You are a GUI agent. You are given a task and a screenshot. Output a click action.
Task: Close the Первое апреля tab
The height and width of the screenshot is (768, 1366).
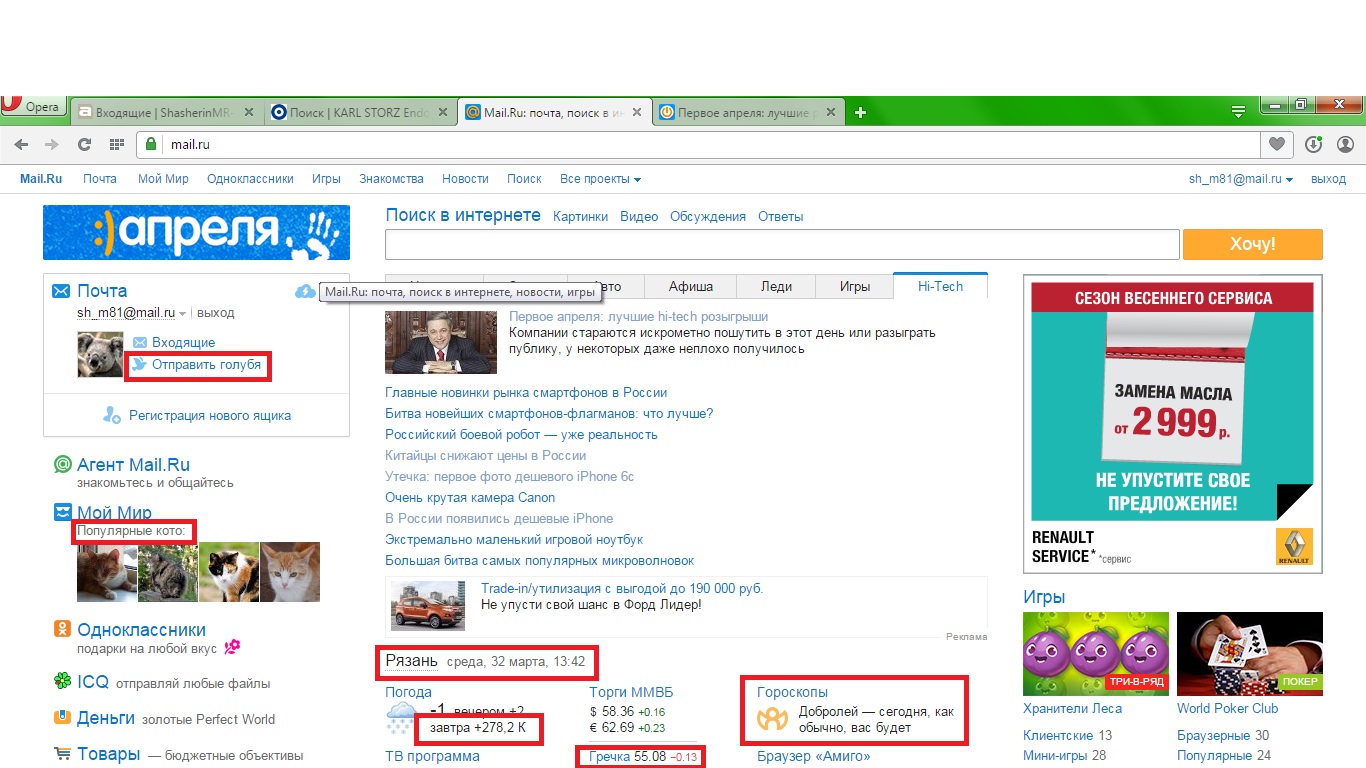829,112
